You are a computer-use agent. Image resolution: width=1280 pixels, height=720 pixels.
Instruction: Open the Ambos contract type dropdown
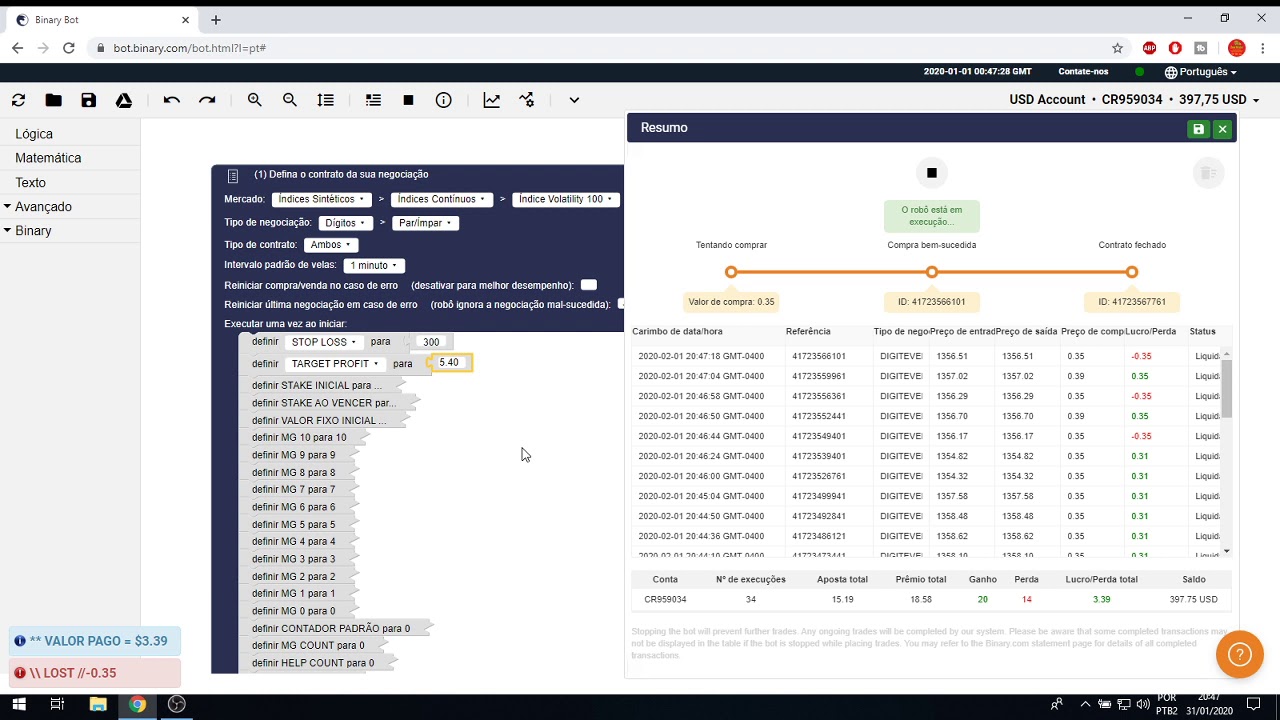coord(331,245)
